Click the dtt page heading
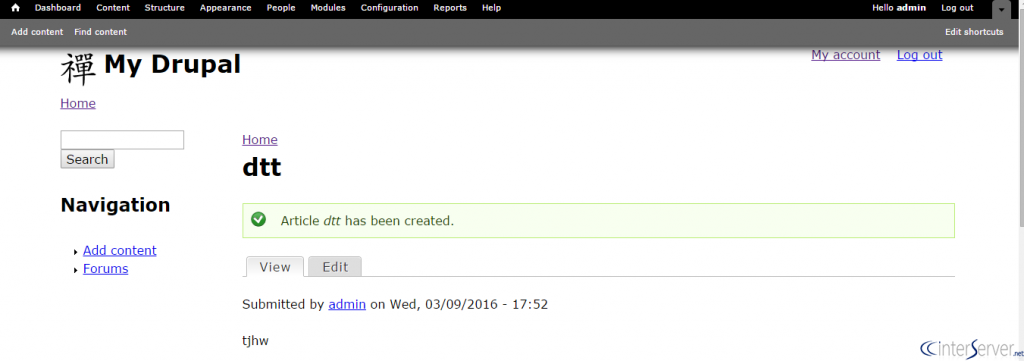The width and height of the screenshot is (1024, 361). [x=262, y=168]
